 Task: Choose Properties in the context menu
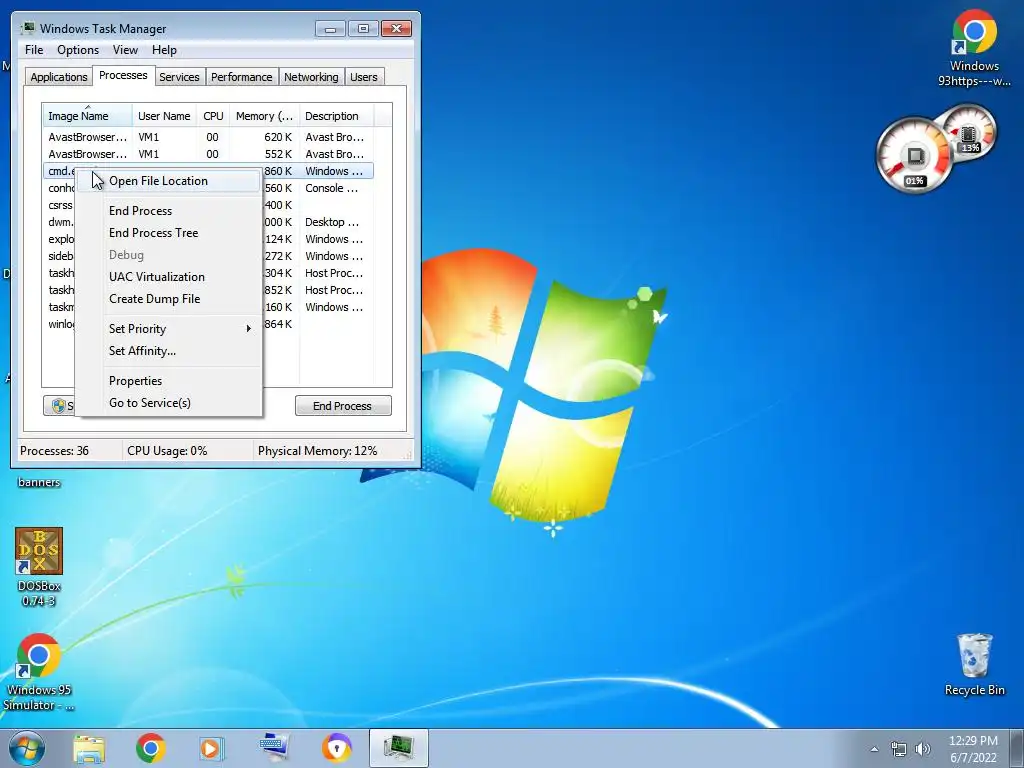point(168,381)
